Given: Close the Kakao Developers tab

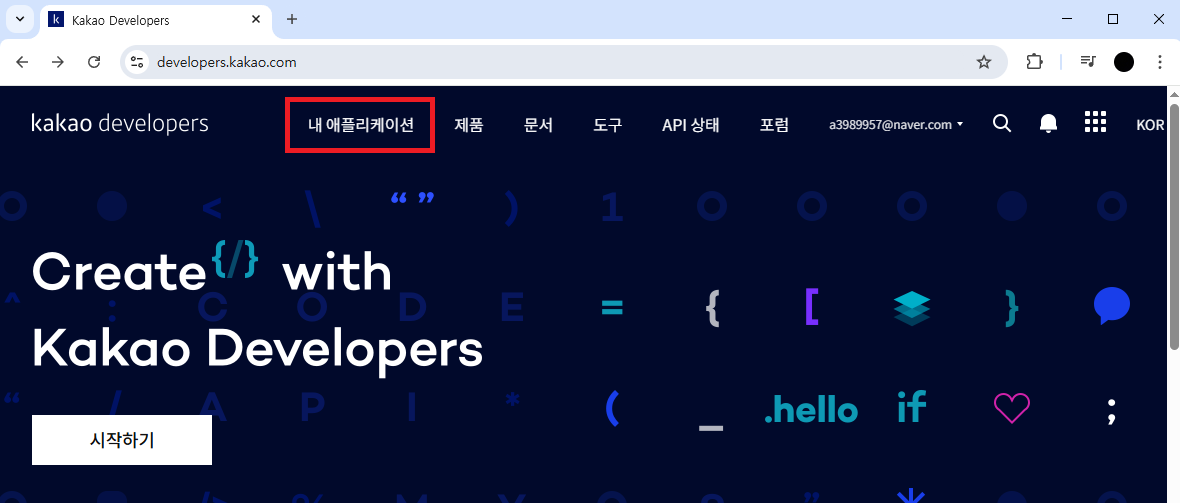Looking at the screenshot, I should pos(256,20).
